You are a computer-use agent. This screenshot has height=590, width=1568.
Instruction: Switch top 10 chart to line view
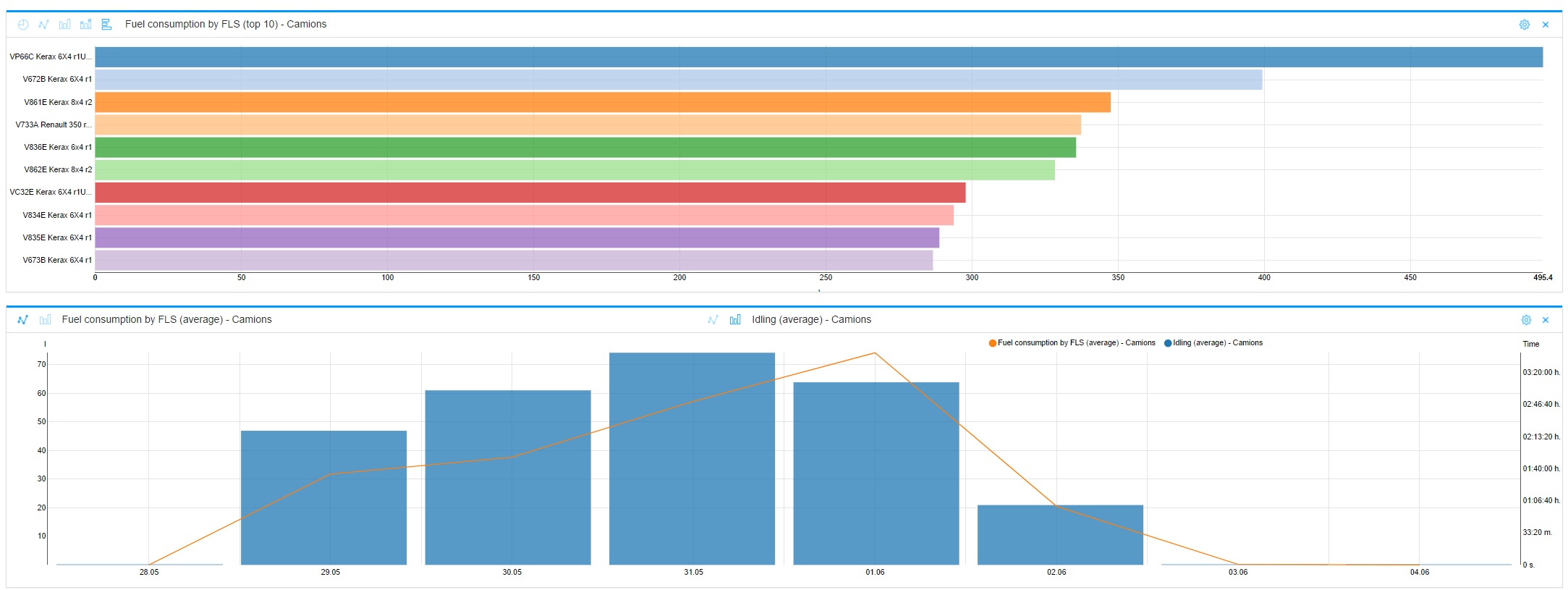[x=43, y=25]
